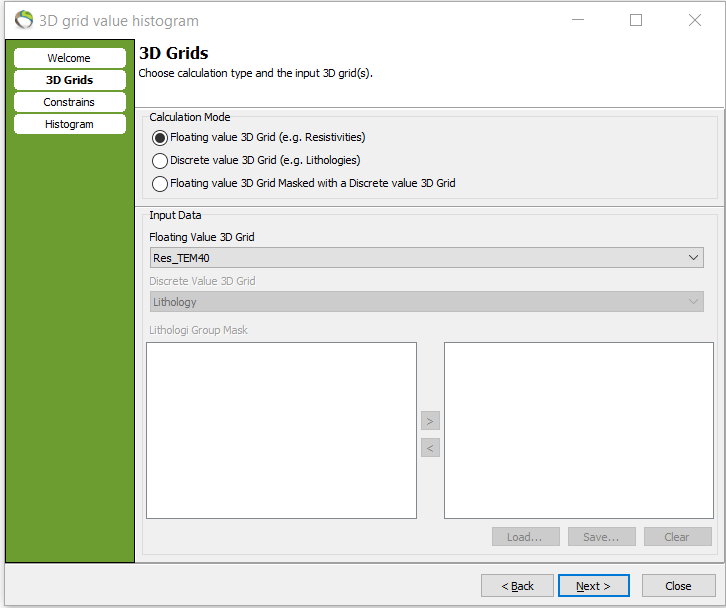The width and height of the screenshot is (726, 608).
Task: Jump to the Histogram step
Action: pos(69,124)
